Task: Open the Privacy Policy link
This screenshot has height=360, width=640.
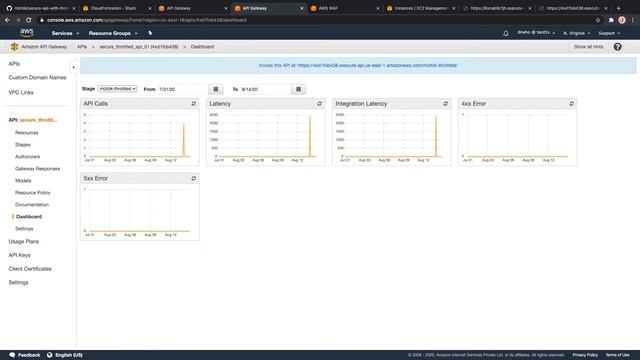Action: (585, 355)
